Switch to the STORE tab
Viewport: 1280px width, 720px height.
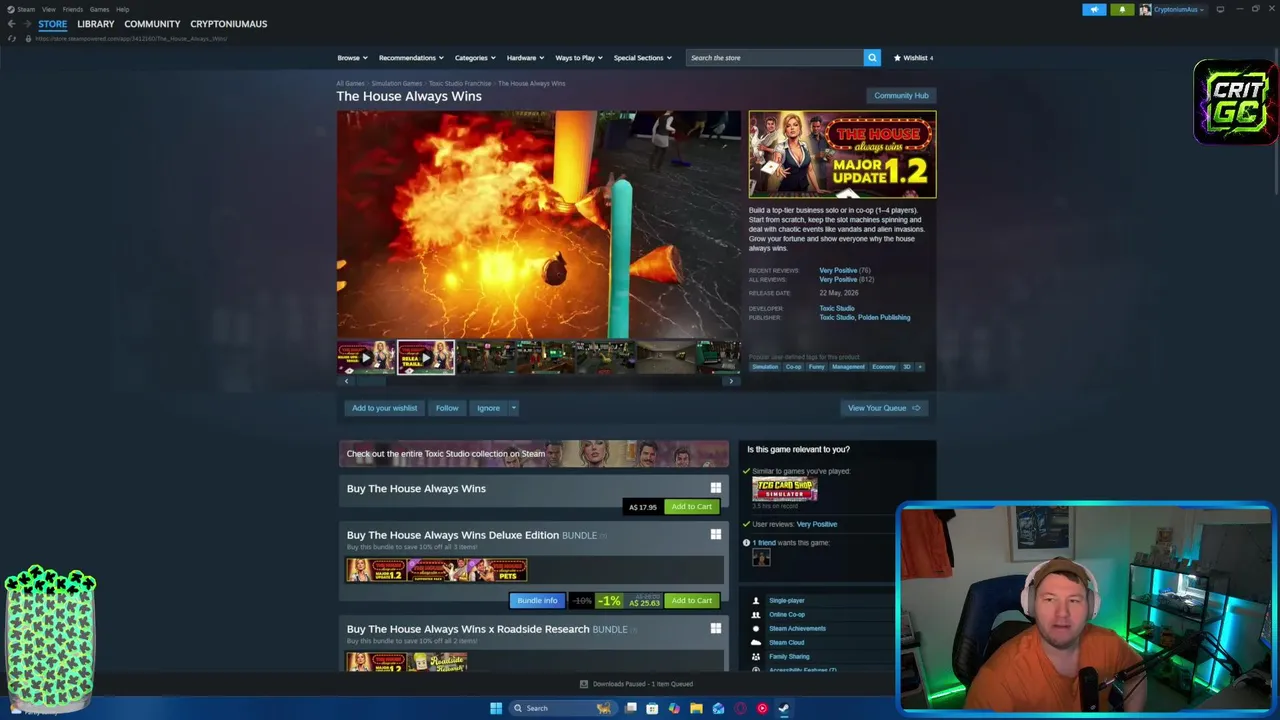click(53, 24)
